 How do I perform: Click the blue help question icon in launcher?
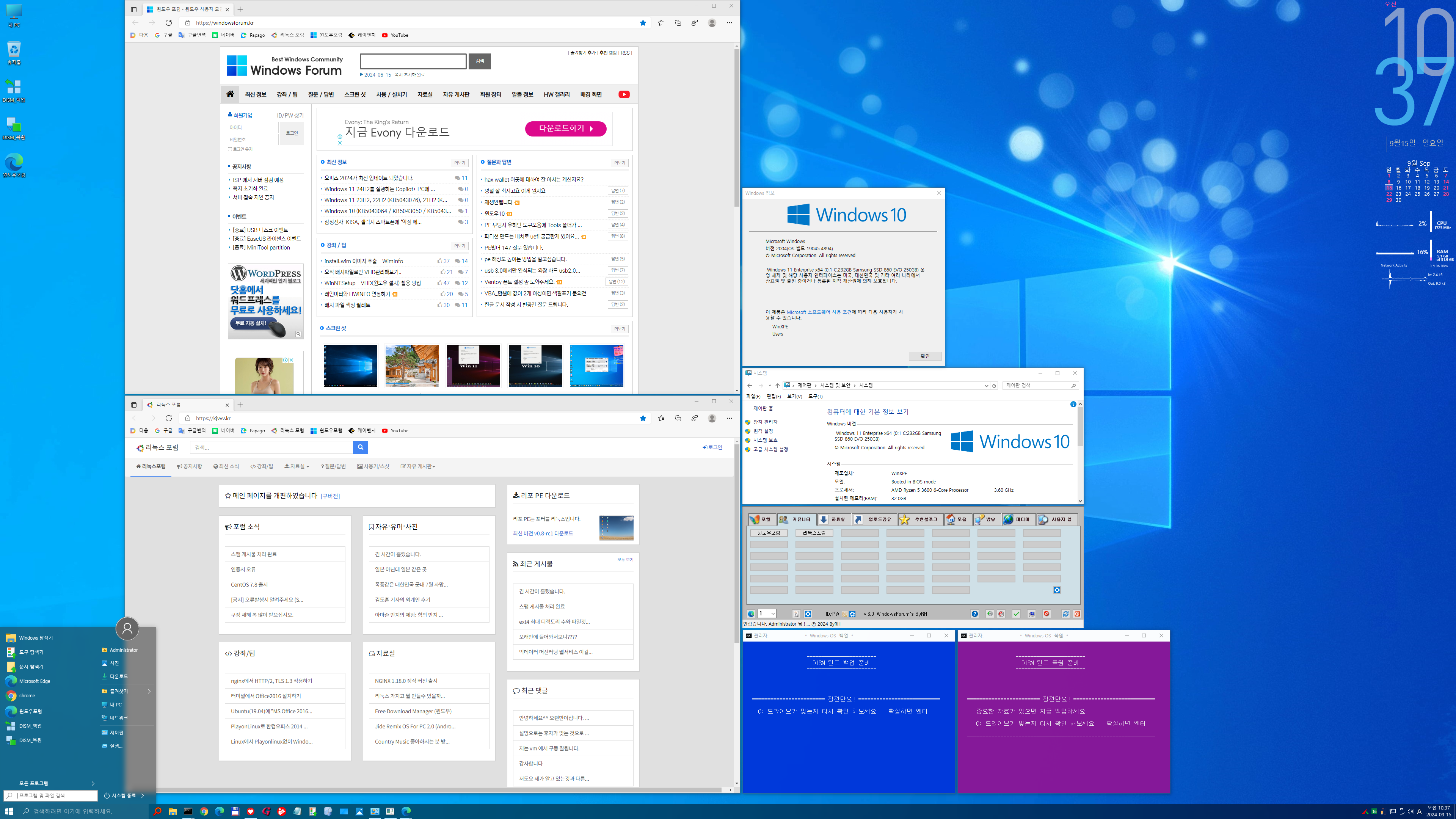click(974, 614)
